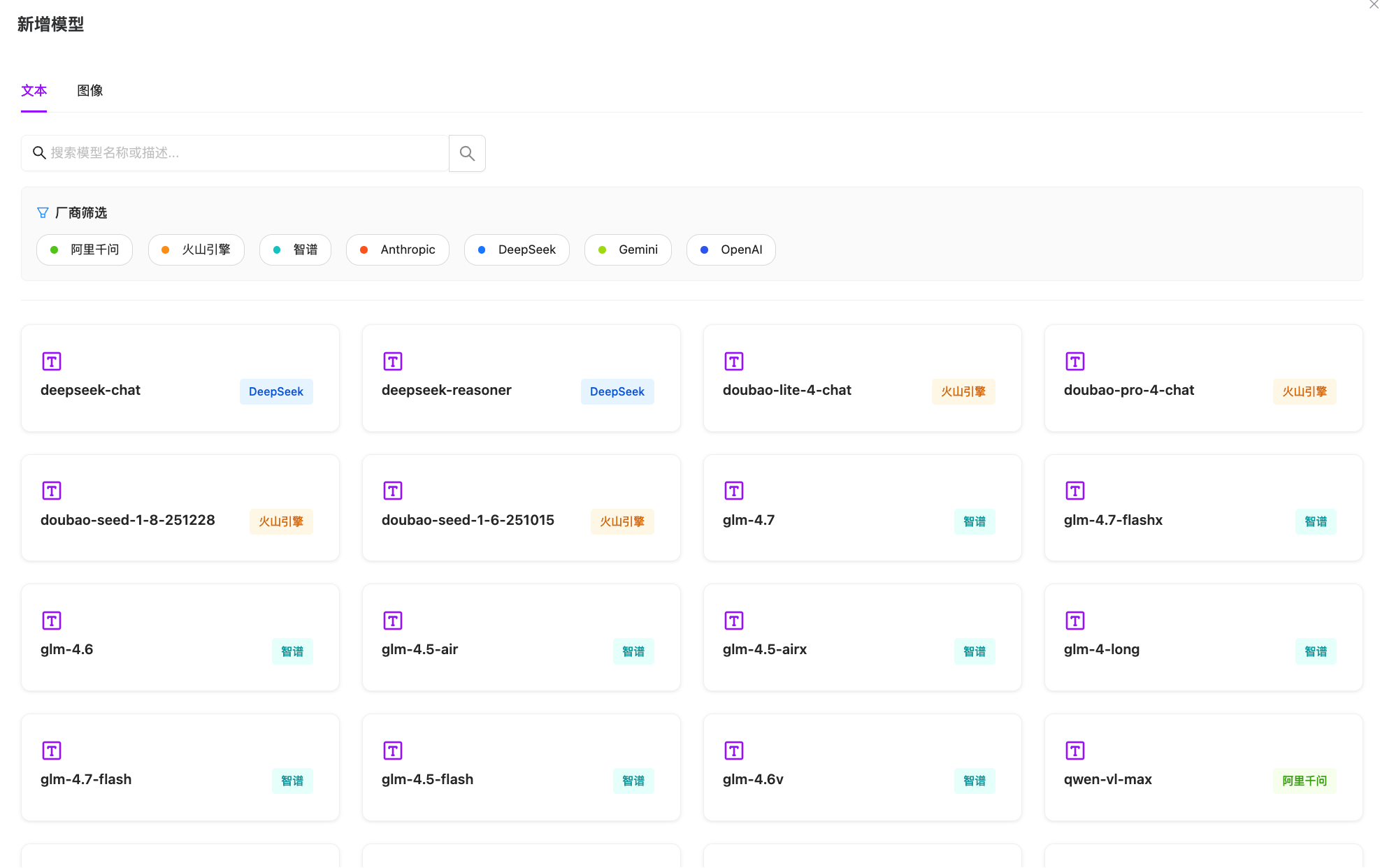Image resolution: width=1380 pixels, height=868 pixels.
Task: Click the 智谱 tag on glm-4-long card
Action: [1316, 651]
